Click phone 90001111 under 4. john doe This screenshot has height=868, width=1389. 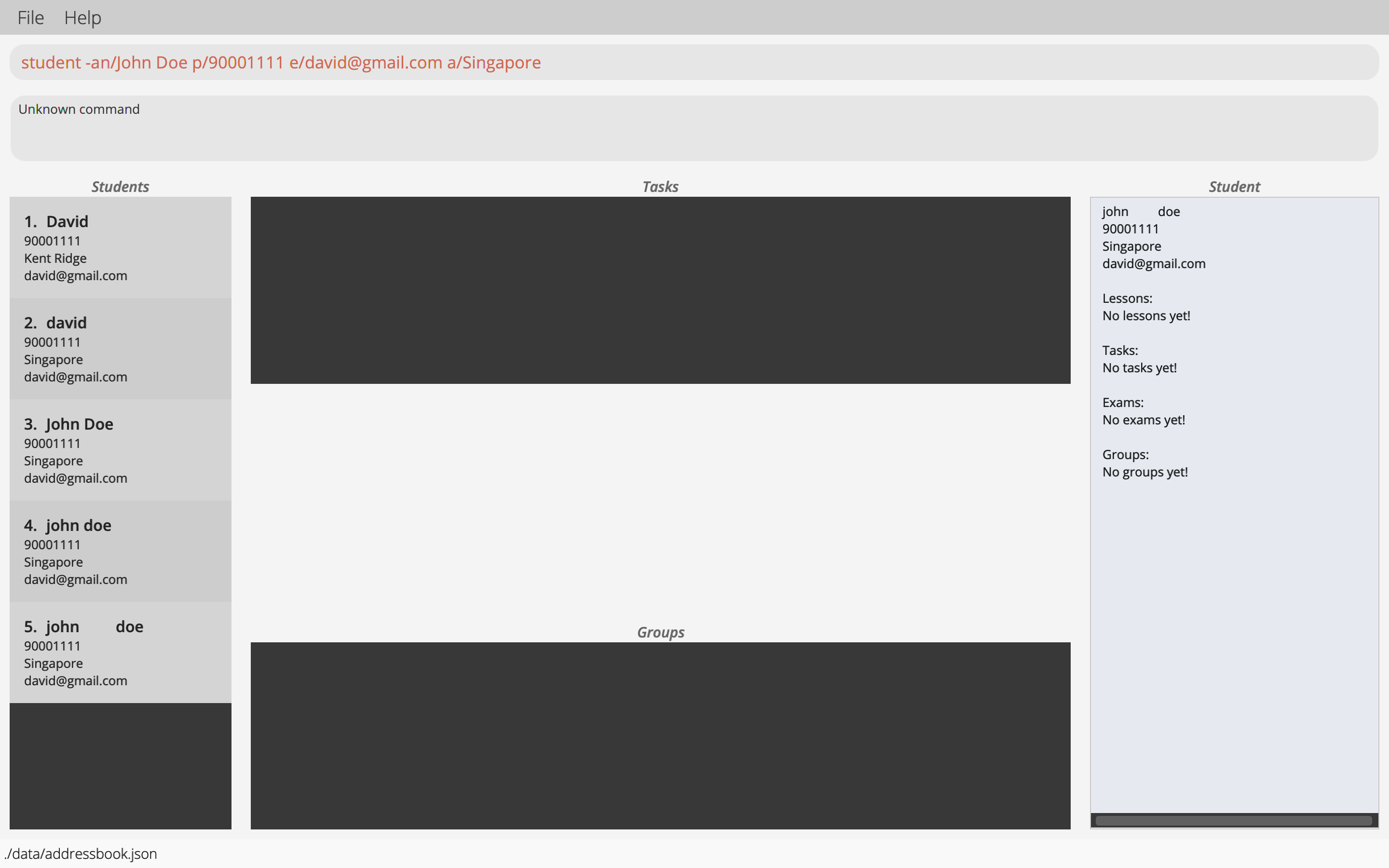(x=52, y=545)
